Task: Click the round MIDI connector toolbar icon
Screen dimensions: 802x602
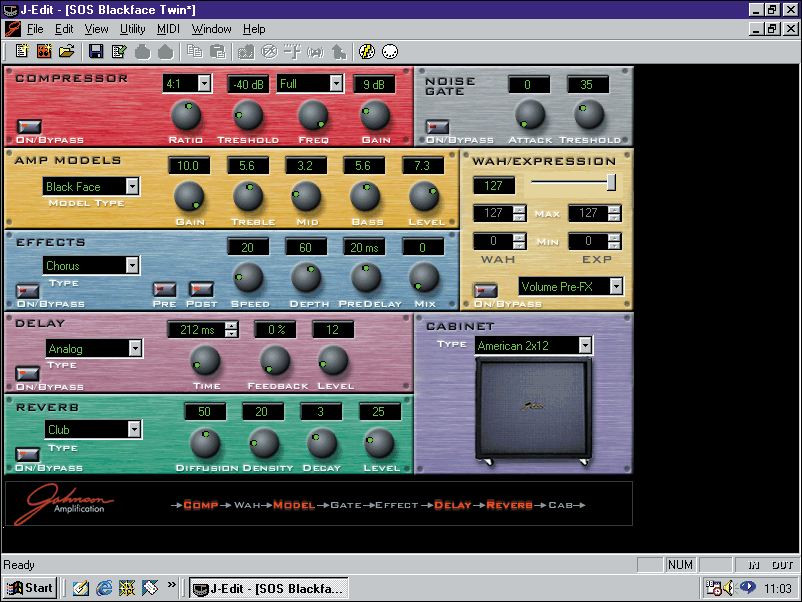Action: click(390, 52)
